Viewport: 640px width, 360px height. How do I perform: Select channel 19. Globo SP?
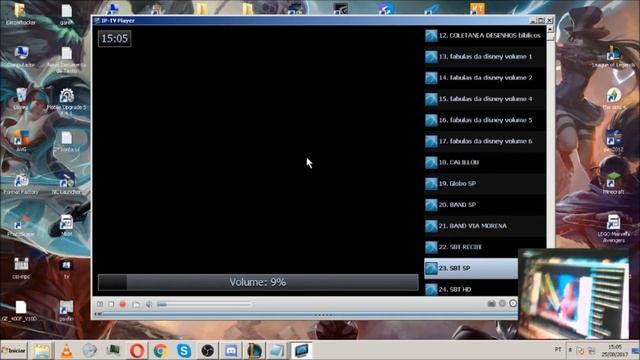484,184
